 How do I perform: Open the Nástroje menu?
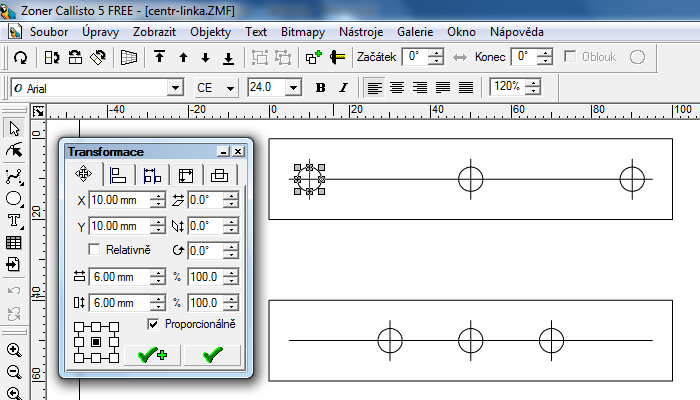point(361,32)
